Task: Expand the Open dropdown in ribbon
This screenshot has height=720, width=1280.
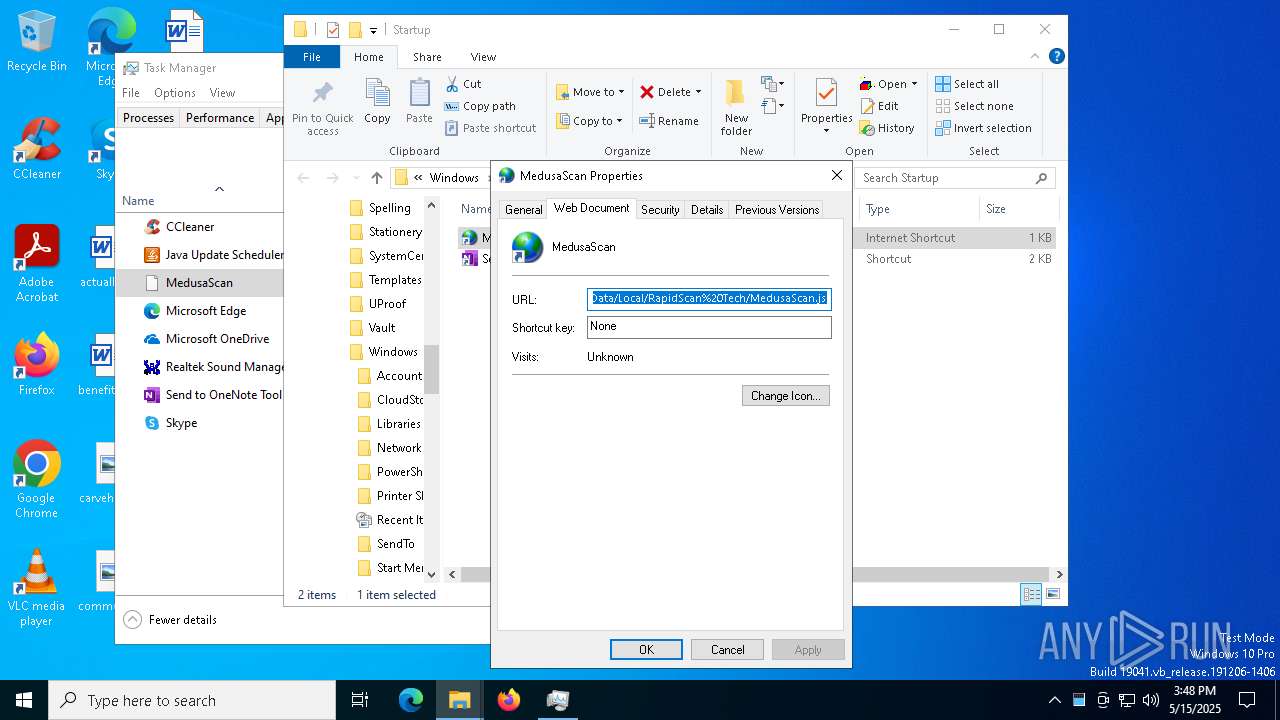Action: pos(914,84)
